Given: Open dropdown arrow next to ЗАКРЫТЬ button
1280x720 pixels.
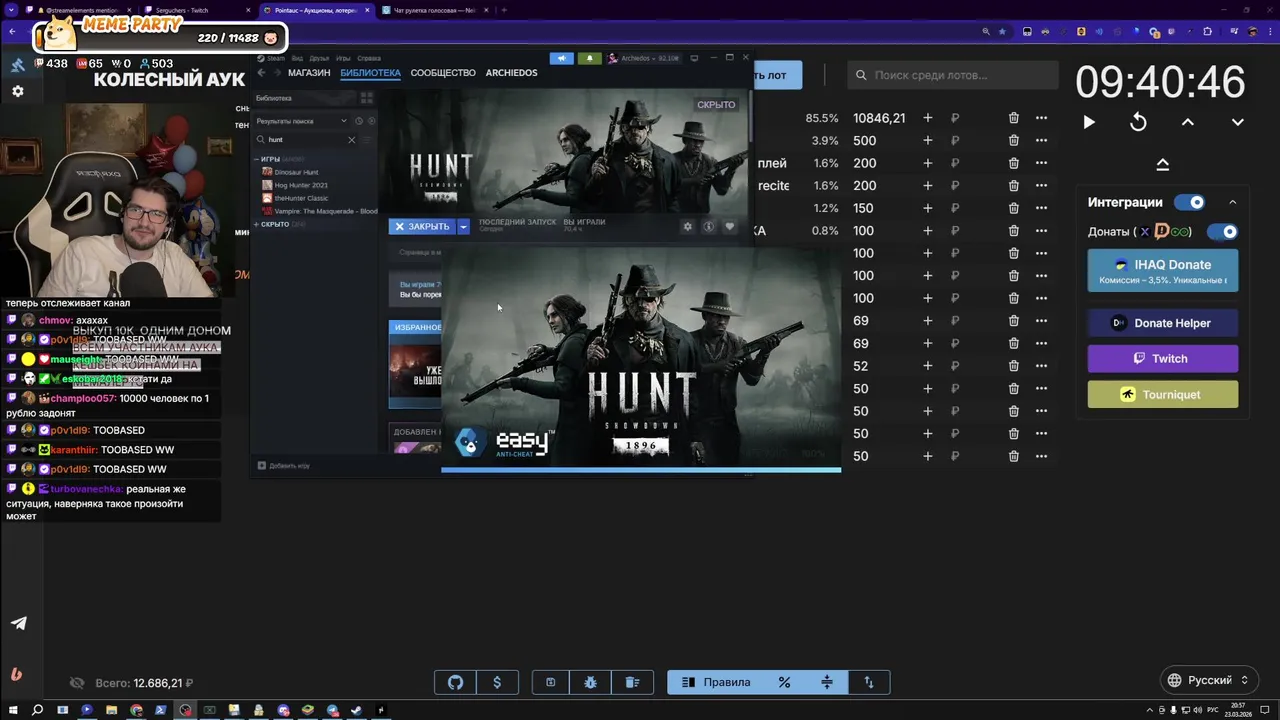Looking at the screenshot, I should [x=463, y=227].
